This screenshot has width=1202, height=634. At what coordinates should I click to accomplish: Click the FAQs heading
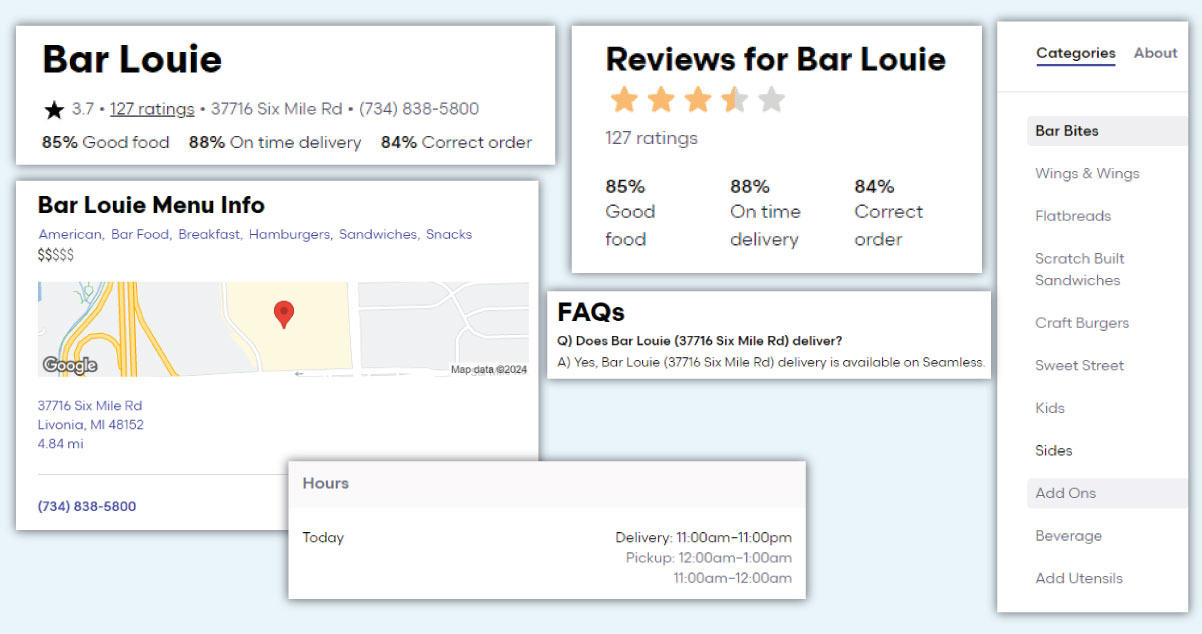tap(591, 312)
